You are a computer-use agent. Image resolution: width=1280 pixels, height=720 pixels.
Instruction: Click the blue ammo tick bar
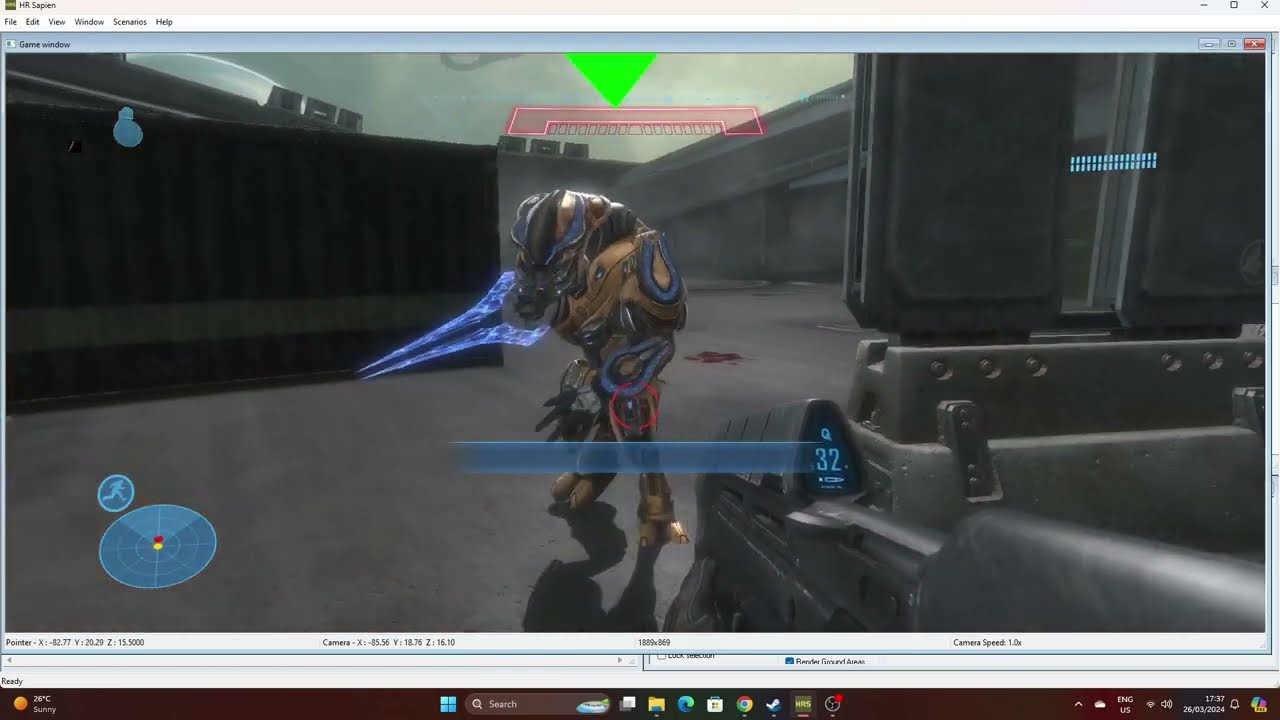pyautogui.click(x=1113, y=162)
